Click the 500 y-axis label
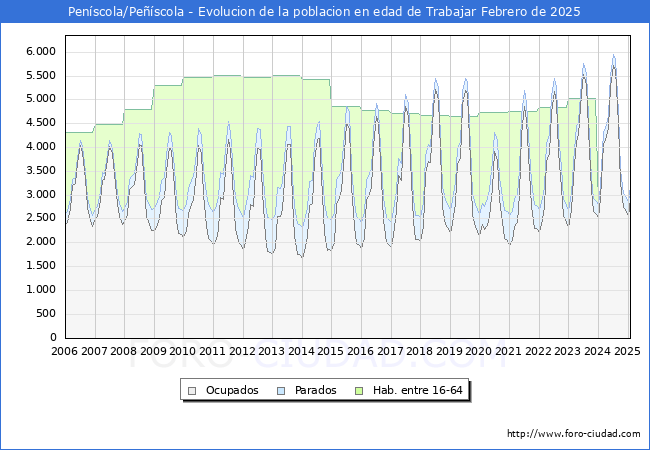Image resolution: width=650 pixels, height=450 pixels. [x=46, y=314]
